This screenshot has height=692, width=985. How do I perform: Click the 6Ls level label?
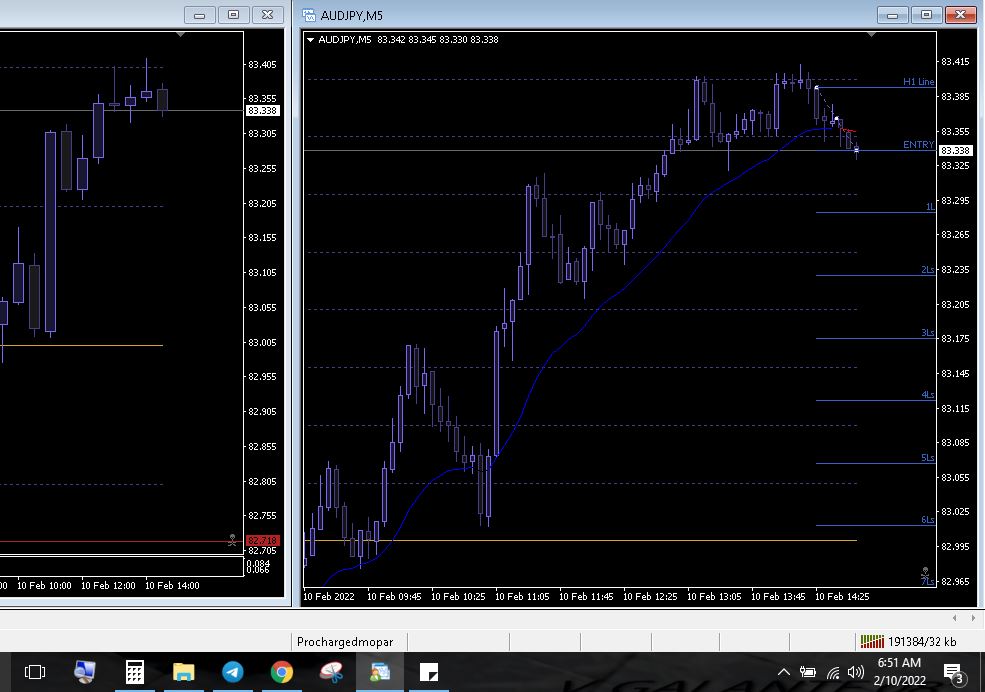point(928,519)
